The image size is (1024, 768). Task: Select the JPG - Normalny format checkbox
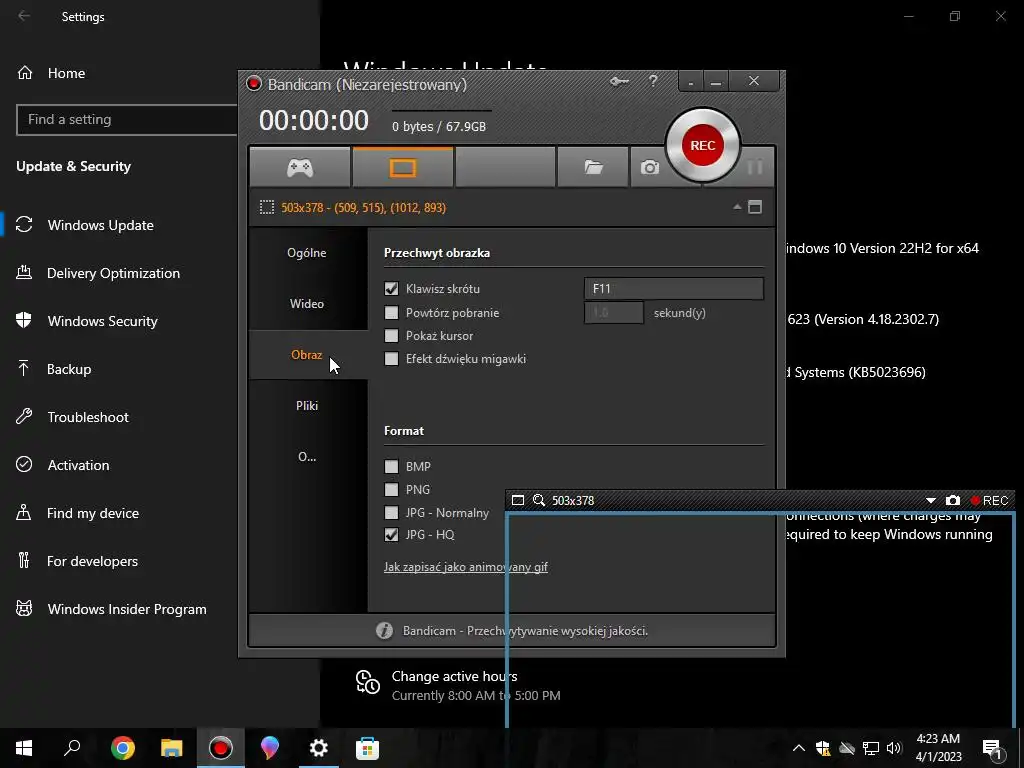point(391,513)
